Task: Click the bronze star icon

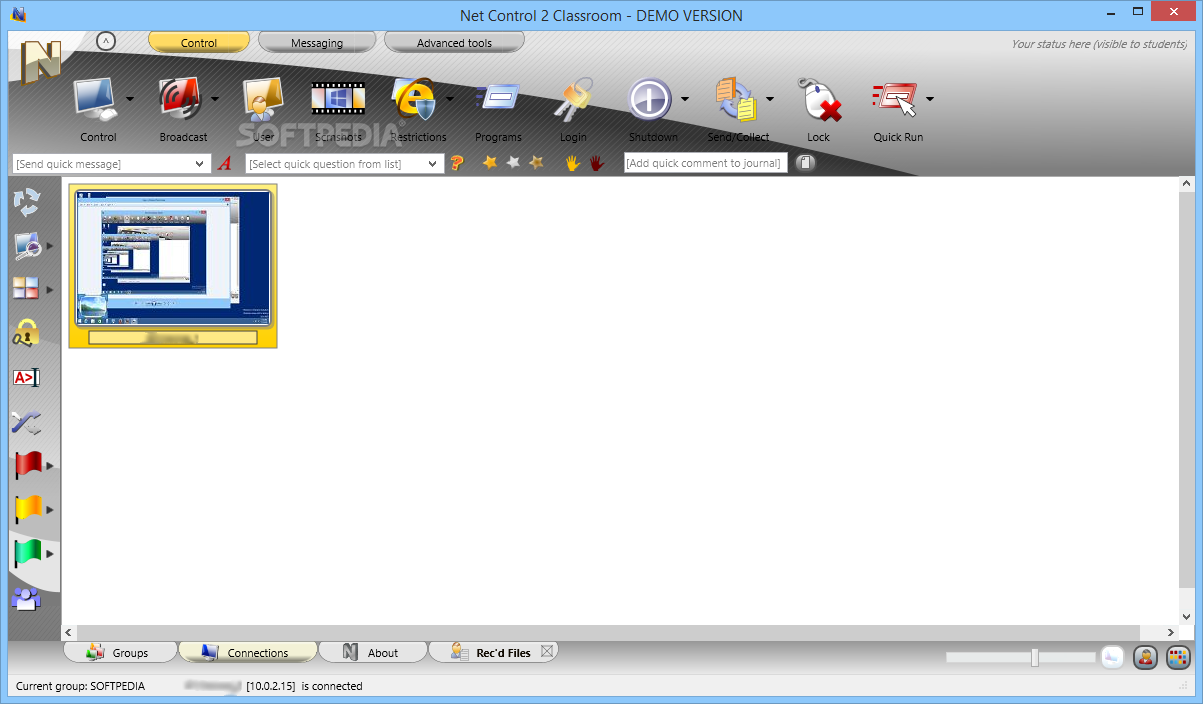Action: coord(536,162)
